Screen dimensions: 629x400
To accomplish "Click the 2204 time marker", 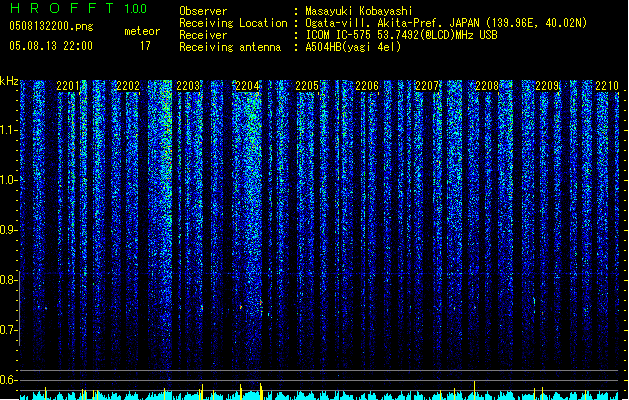I will tap(248, 86).
